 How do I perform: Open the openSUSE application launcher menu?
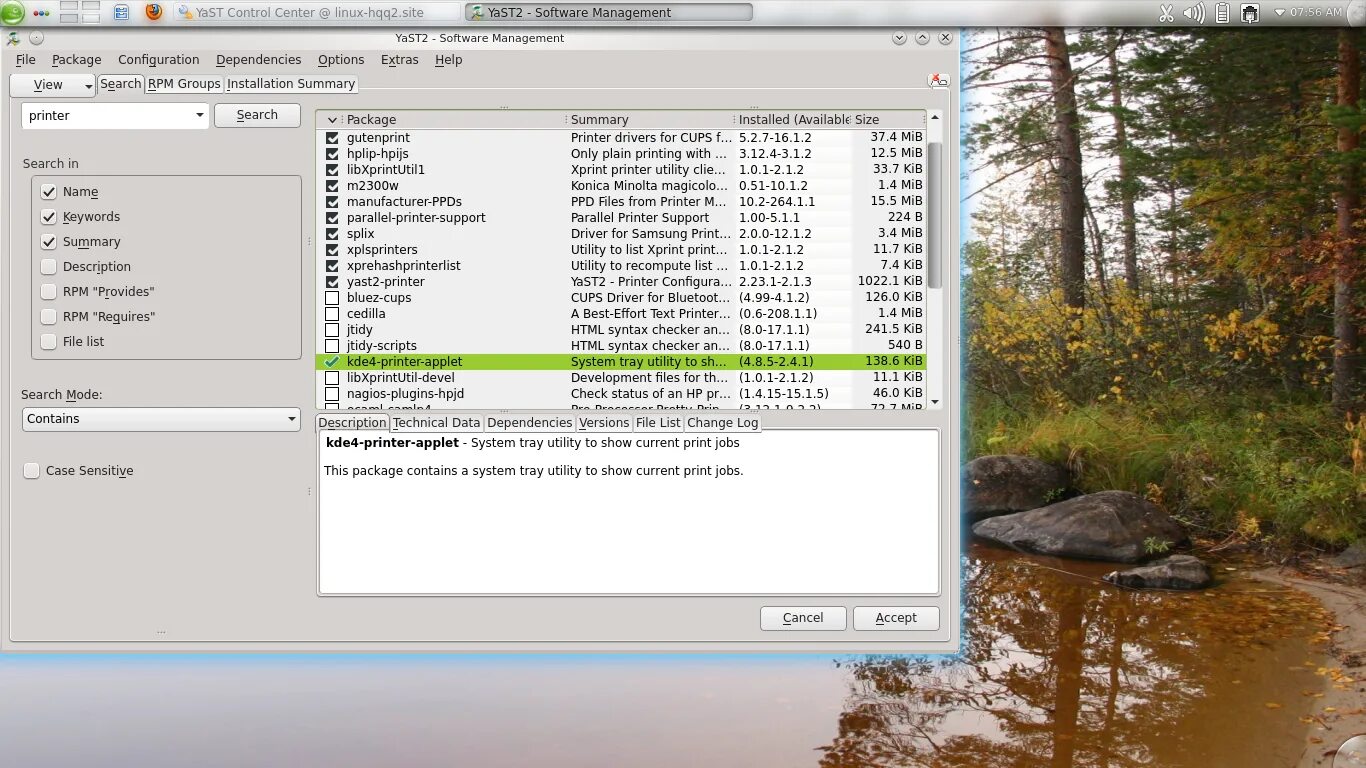coord(12,12)
